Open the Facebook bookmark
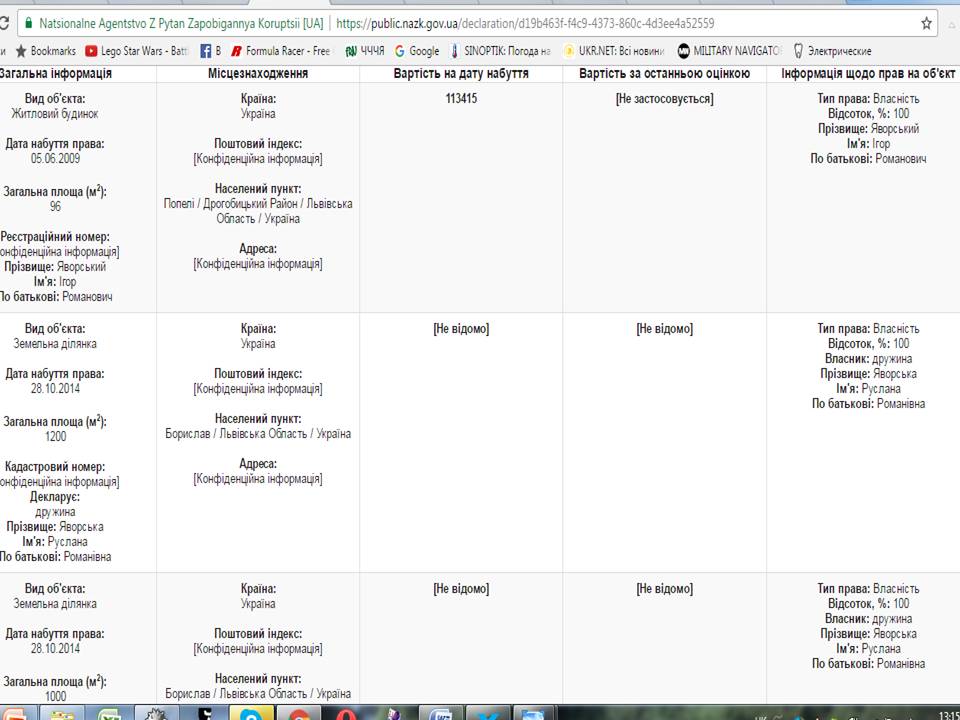Image resolution: width=960 pixels, height=720 pixels. [210, 51]
